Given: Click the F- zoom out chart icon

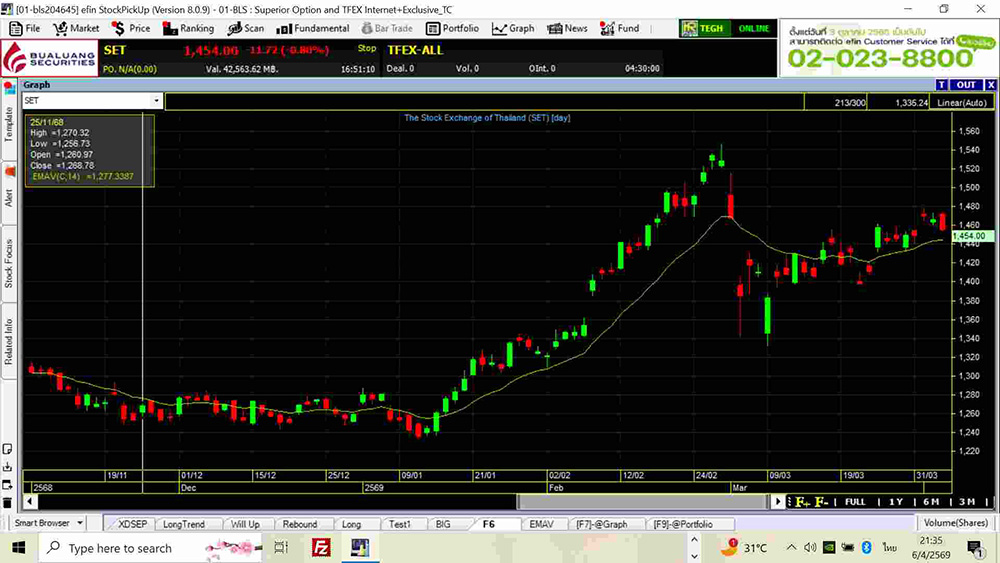Looking at the screenshot, I should tap(821, 501).
